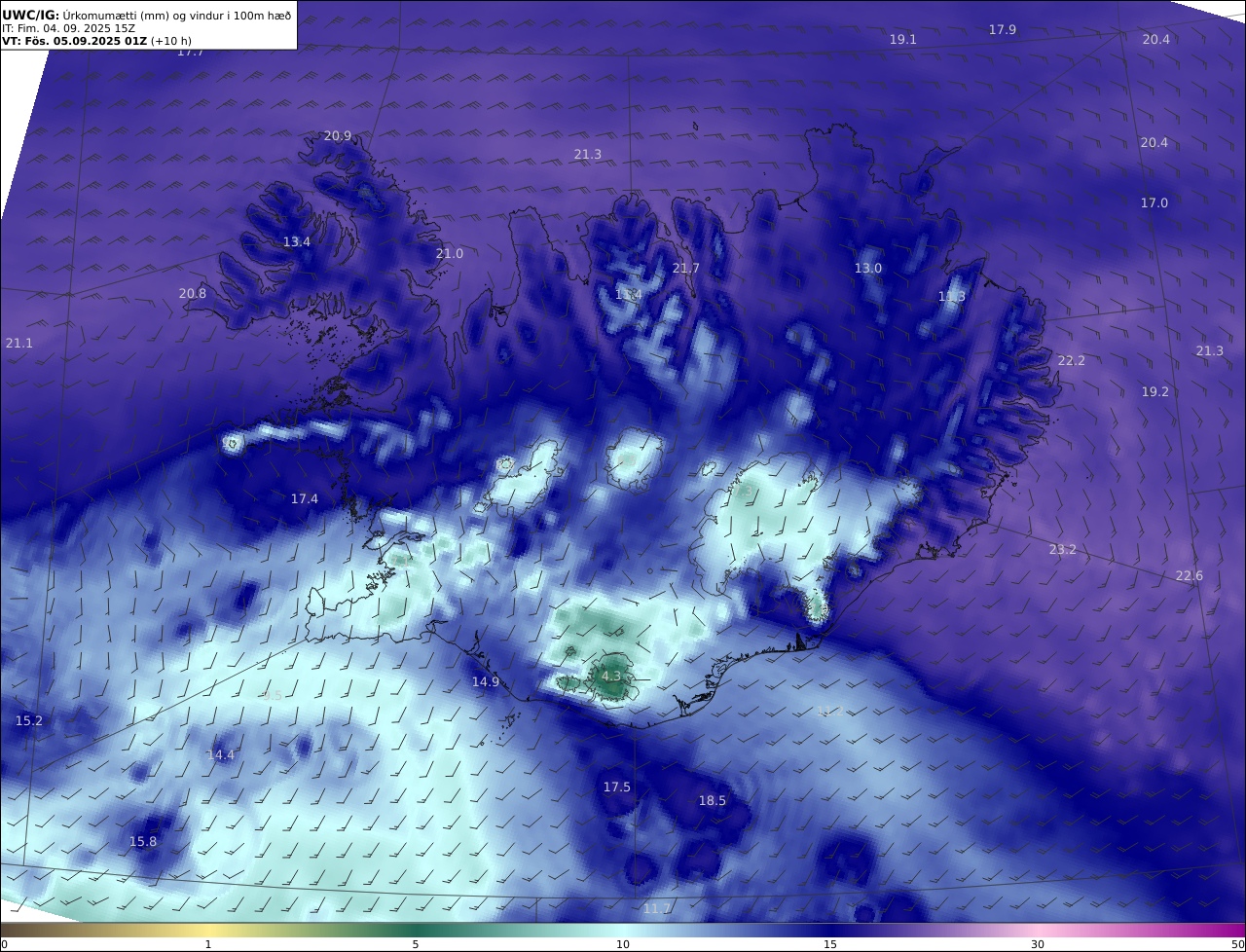Click the 22.6 value label

coord(1190,576)
